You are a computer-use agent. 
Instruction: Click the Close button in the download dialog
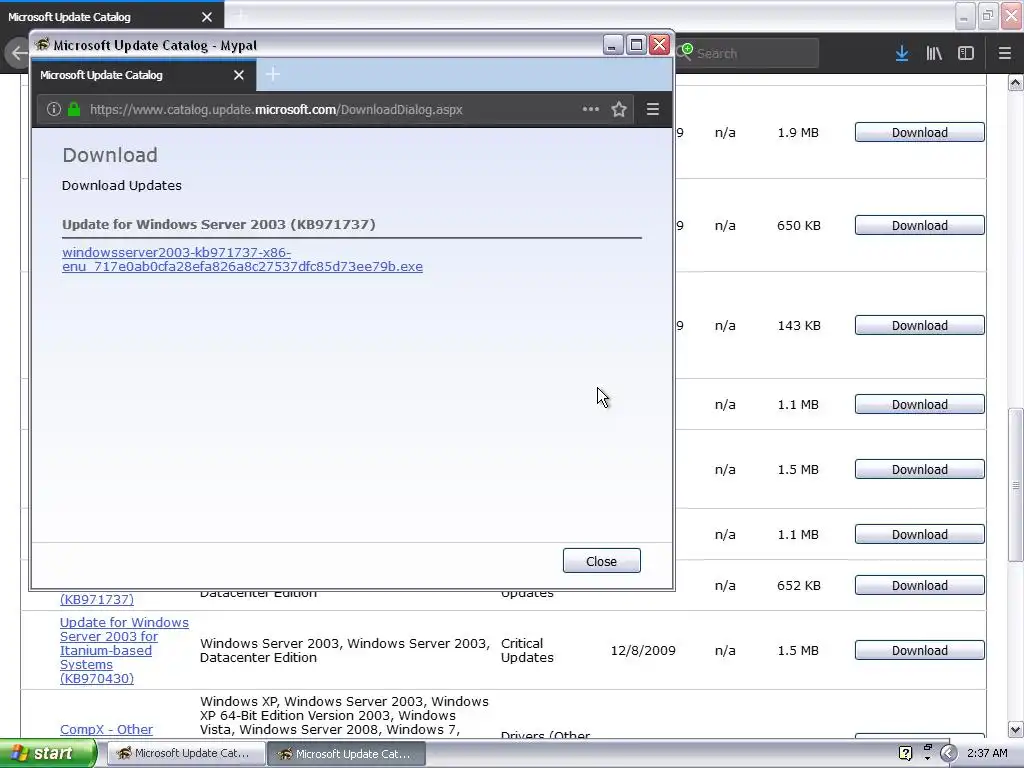[601, 561]
